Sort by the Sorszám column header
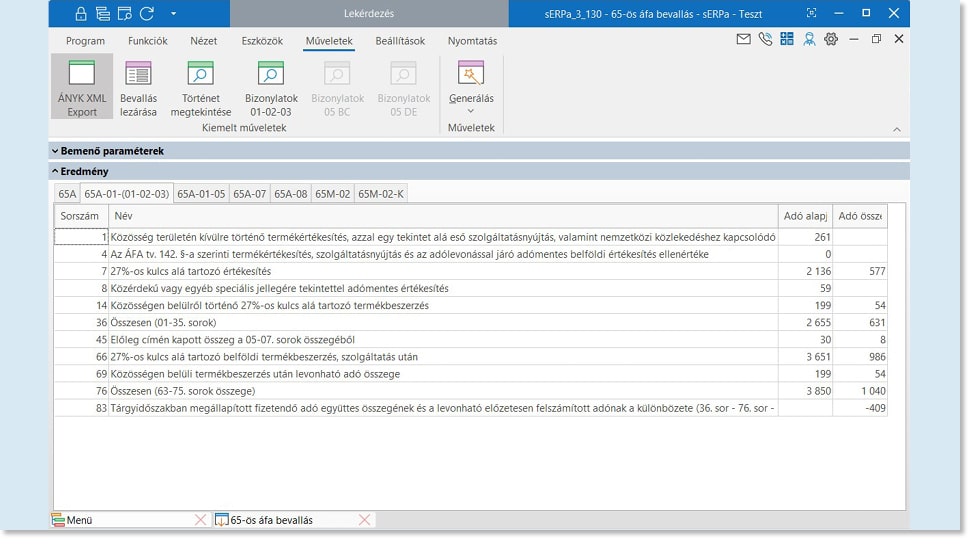Image resolution: width=980 pixels, height=550 pixels. (x=81, y=216)
